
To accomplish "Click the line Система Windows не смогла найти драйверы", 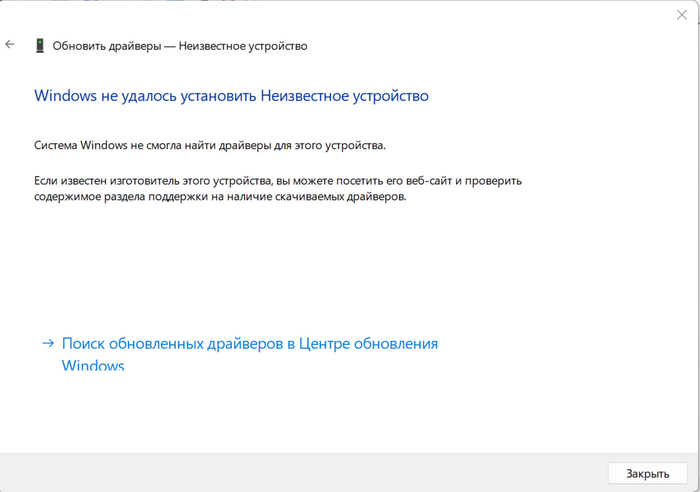I will 210,146.
